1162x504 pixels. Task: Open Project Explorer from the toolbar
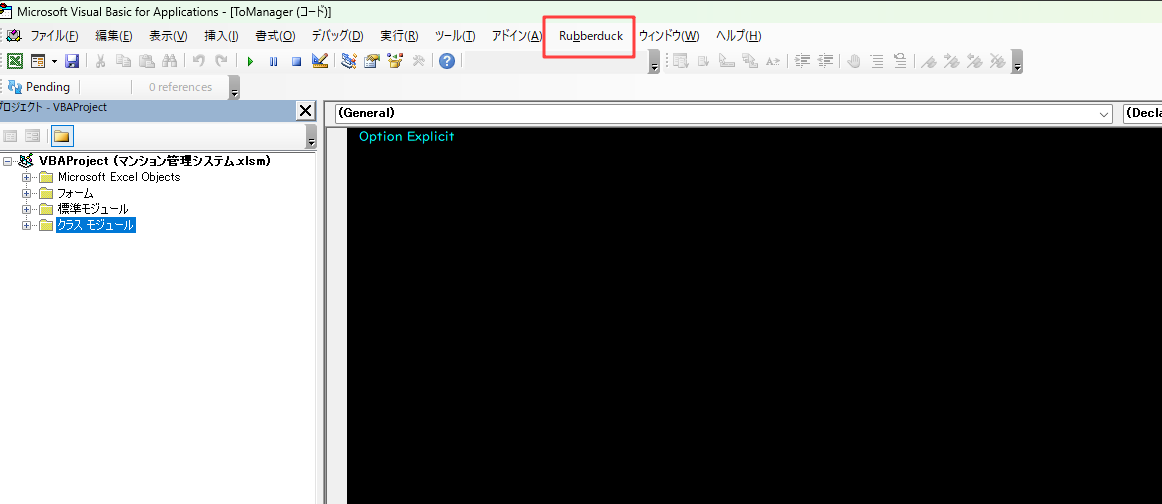coord(349,61)
